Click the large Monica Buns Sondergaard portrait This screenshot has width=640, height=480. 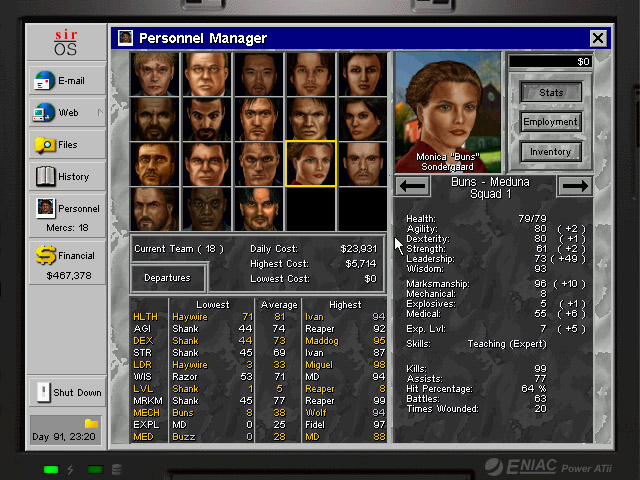[448, 112]
